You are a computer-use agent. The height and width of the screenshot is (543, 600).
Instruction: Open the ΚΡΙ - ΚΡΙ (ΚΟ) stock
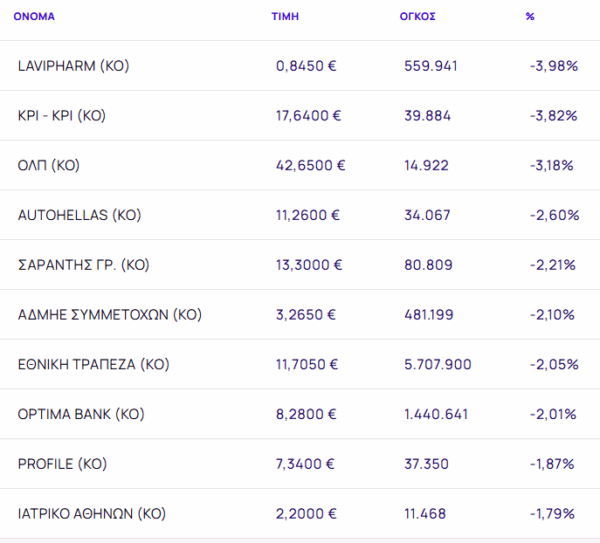tap(62, 116)
